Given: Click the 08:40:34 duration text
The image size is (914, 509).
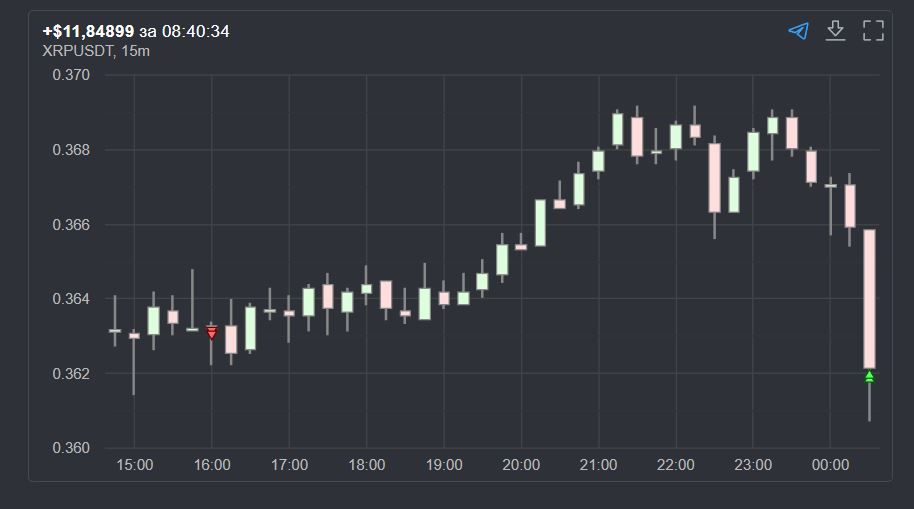Looking at the screenshot, I should [196, 31].
